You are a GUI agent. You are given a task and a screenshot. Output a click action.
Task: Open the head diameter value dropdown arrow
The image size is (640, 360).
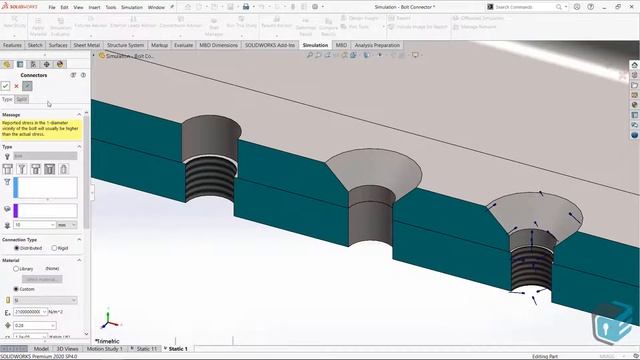pos(53,225)
